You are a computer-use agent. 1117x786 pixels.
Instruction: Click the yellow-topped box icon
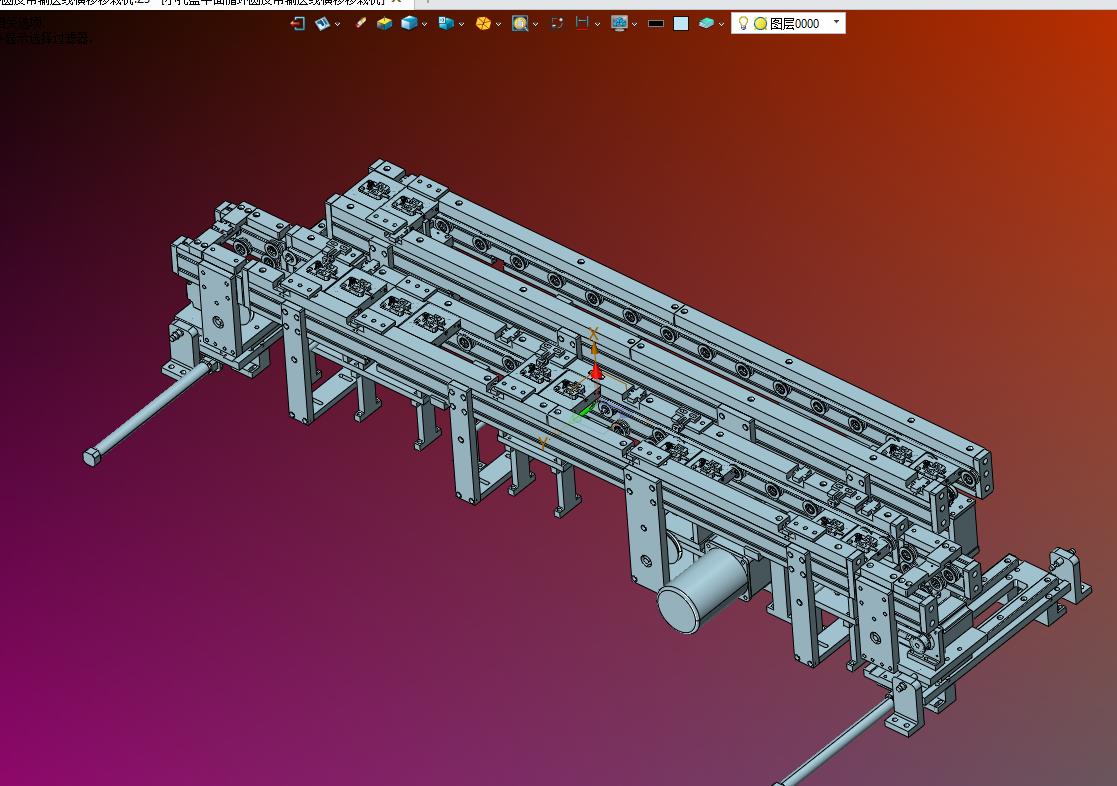pyautogui.click(x=385, y=24)
